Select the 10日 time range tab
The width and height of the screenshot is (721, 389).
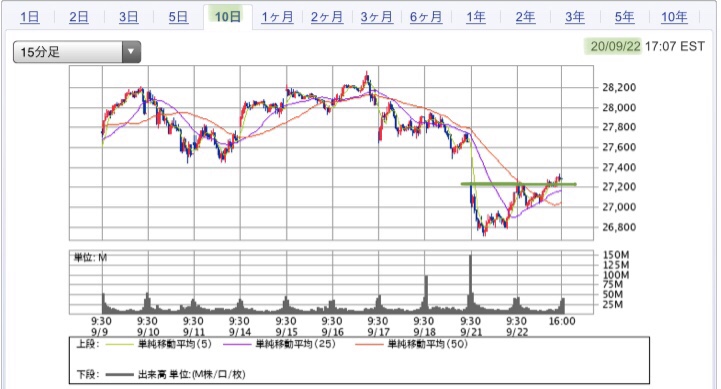pos(228,17)
